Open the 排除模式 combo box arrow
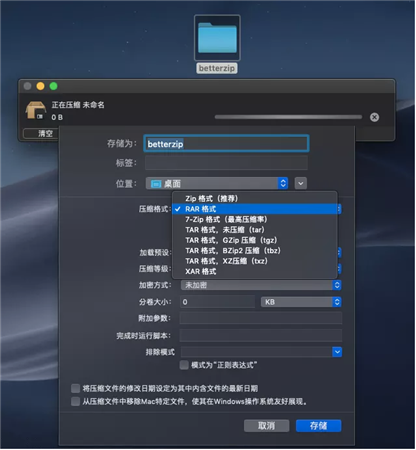 click(337, 352)
